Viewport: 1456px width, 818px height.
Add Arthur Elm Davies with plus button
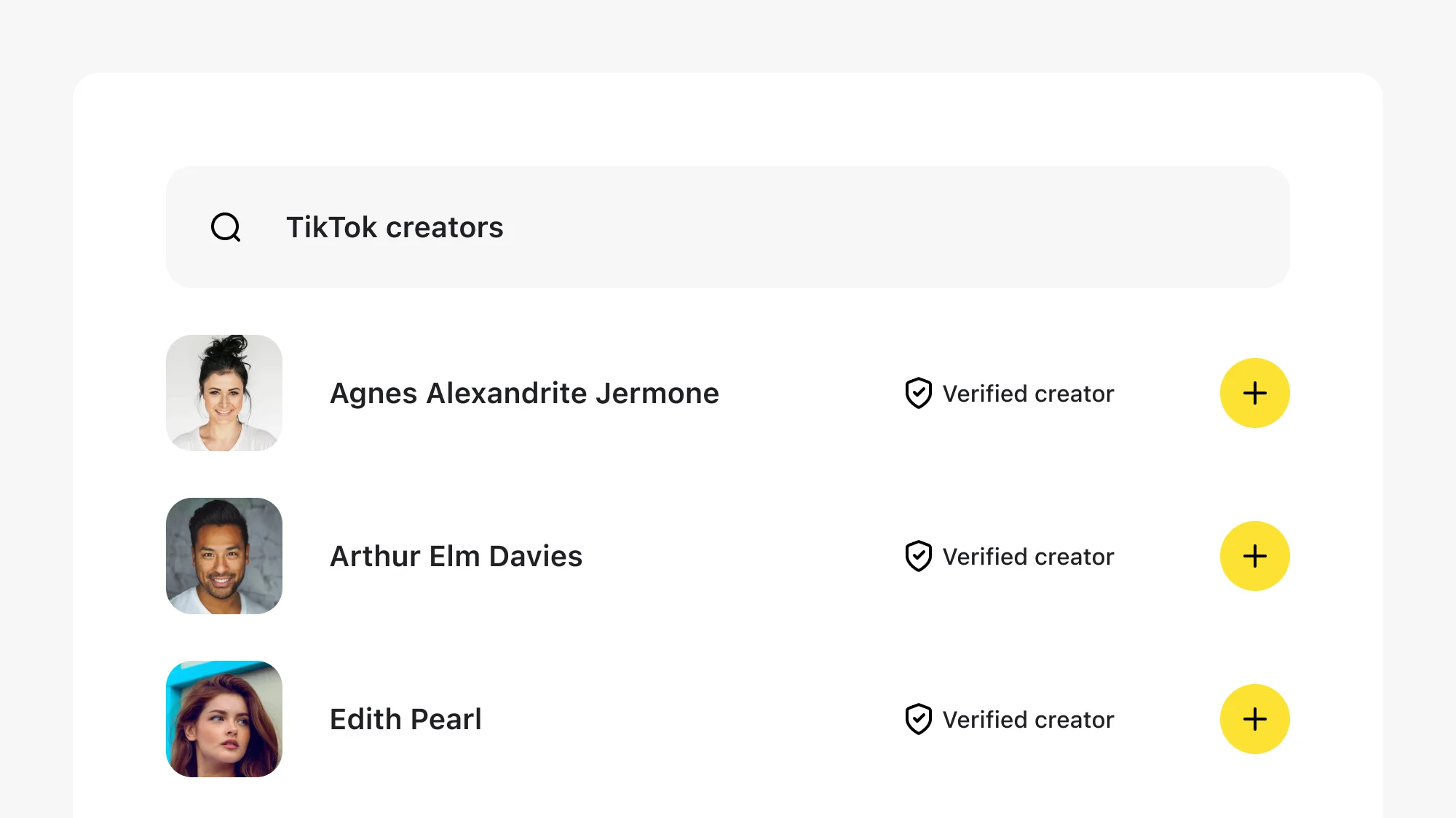1254,556
